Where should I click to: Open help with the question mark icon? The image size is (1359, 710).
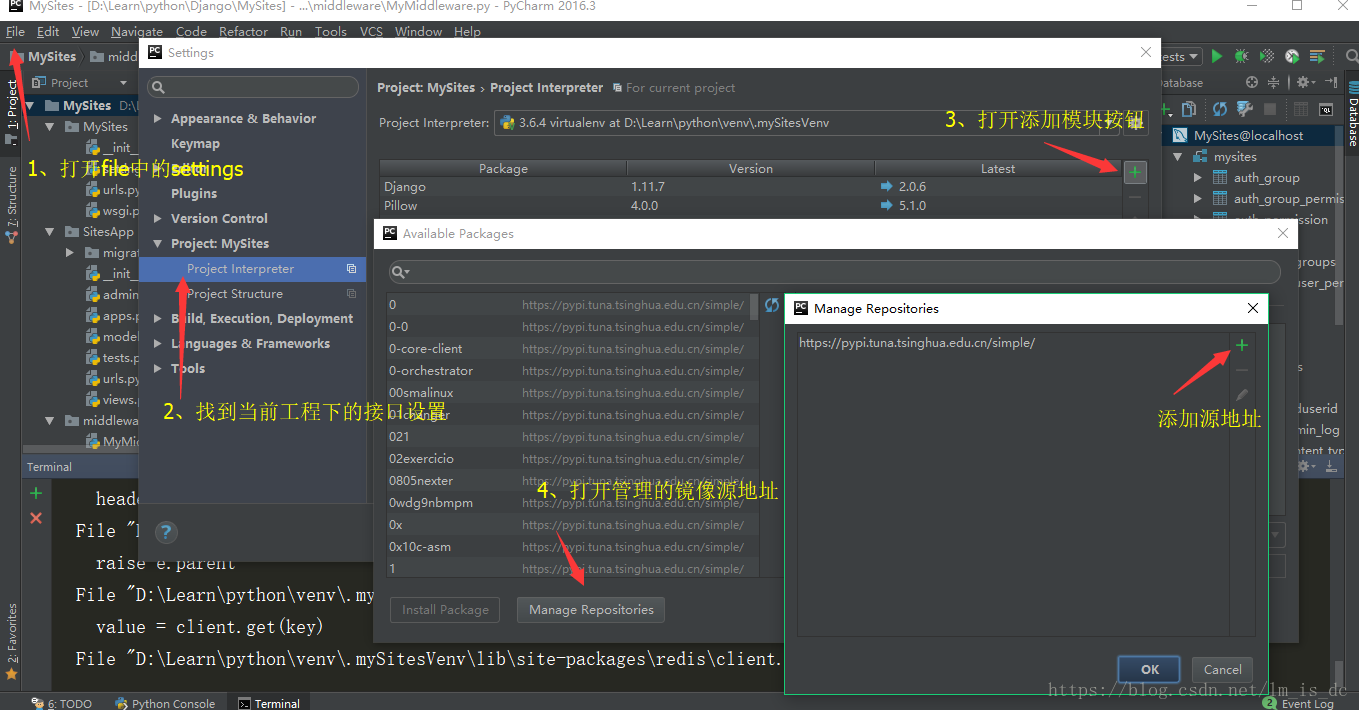coord(167,532)
